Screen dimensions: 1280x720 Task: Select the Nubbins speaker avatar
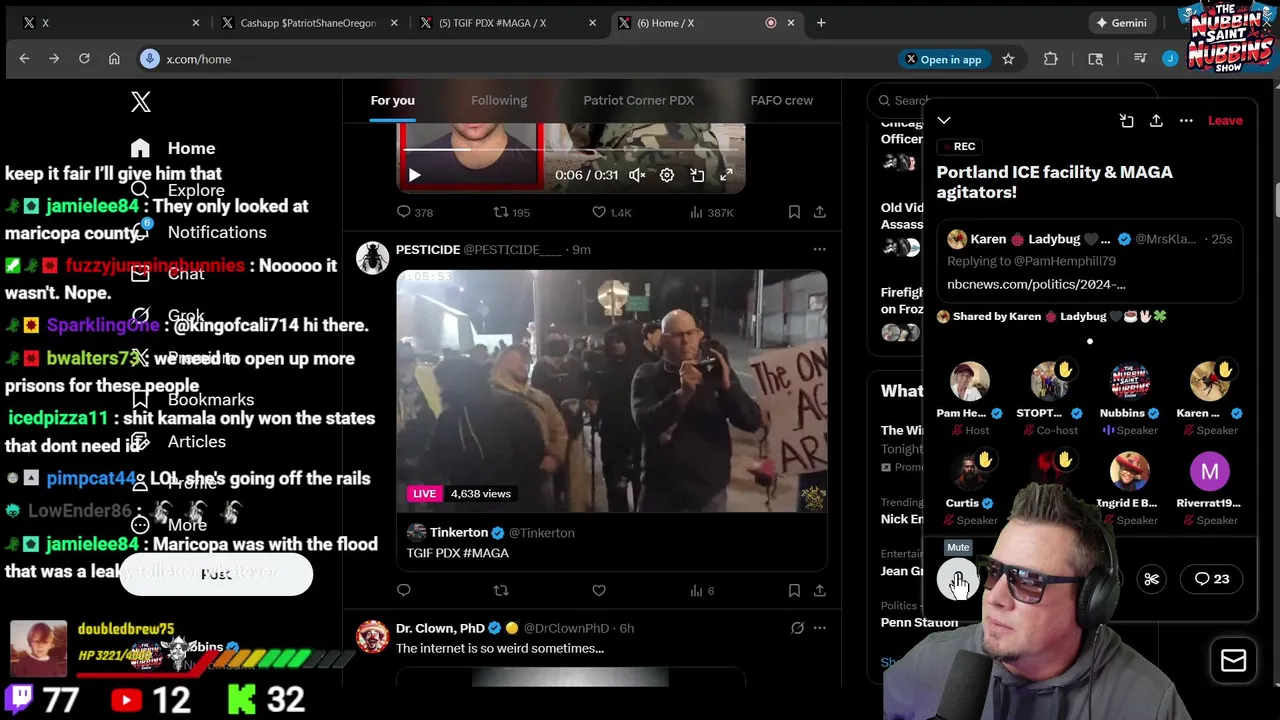[x=1130, y=382]
